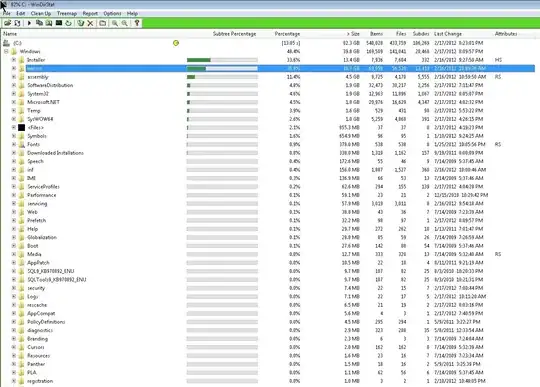Click the Expand play-arrow toolbar icon

tap(29, 23)
